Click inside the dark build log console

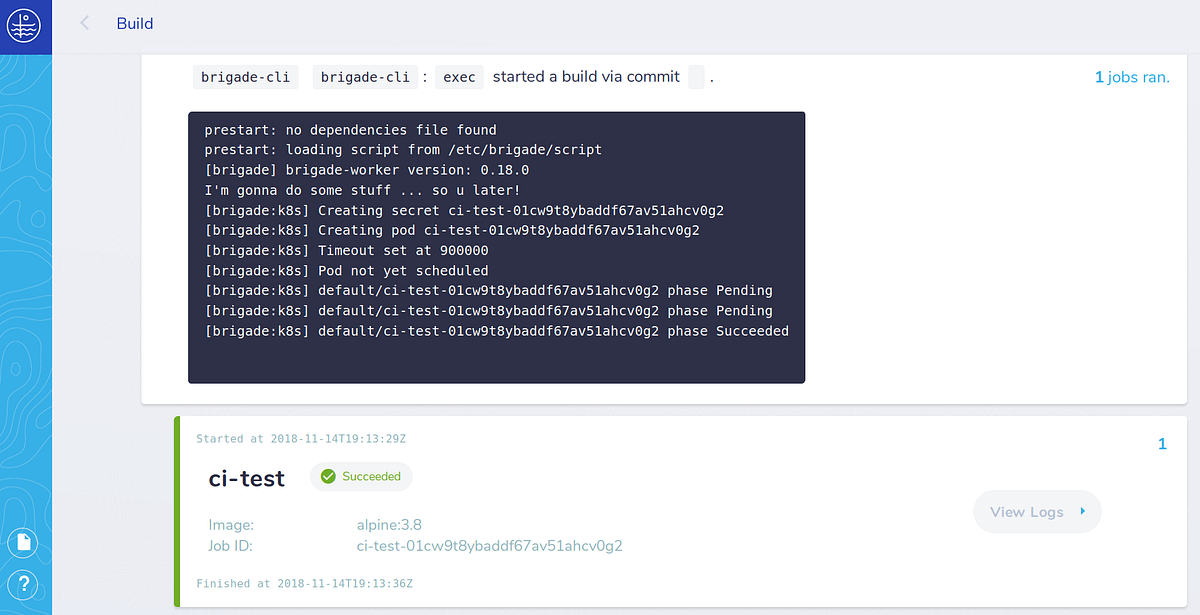[x=496, y=247]
